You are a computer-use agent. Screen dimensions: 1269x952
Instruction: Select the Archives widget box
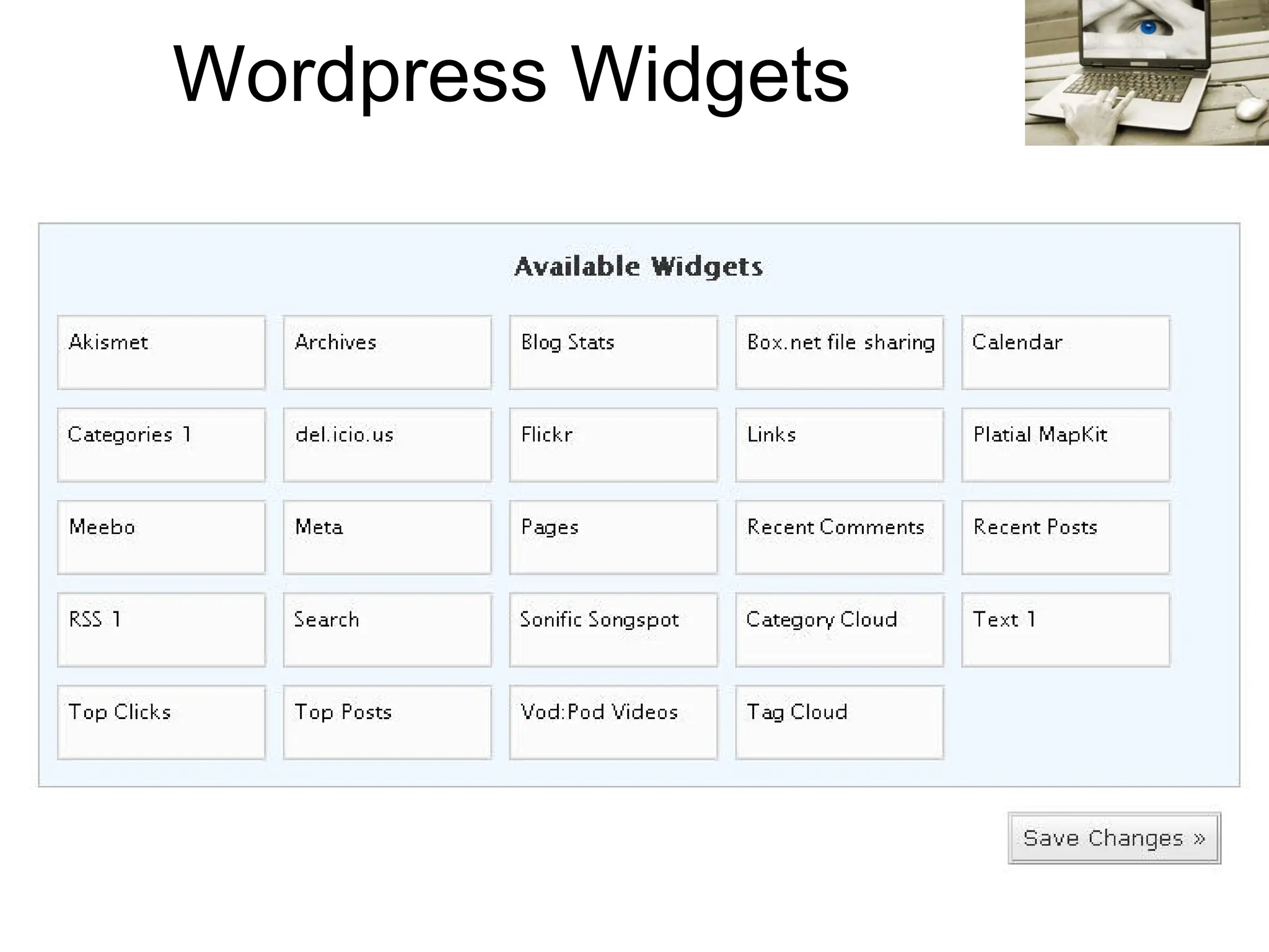coord(387,352)
